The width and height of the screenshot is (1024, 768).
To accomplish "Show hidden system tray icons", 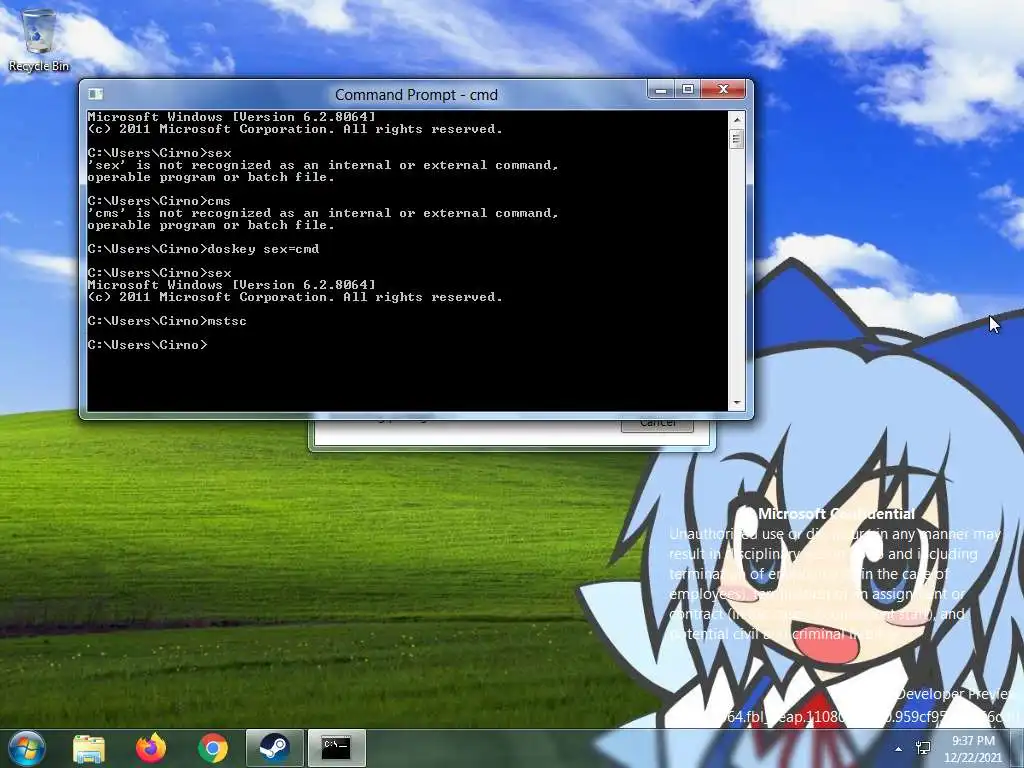I will click(x=899, y=749).
